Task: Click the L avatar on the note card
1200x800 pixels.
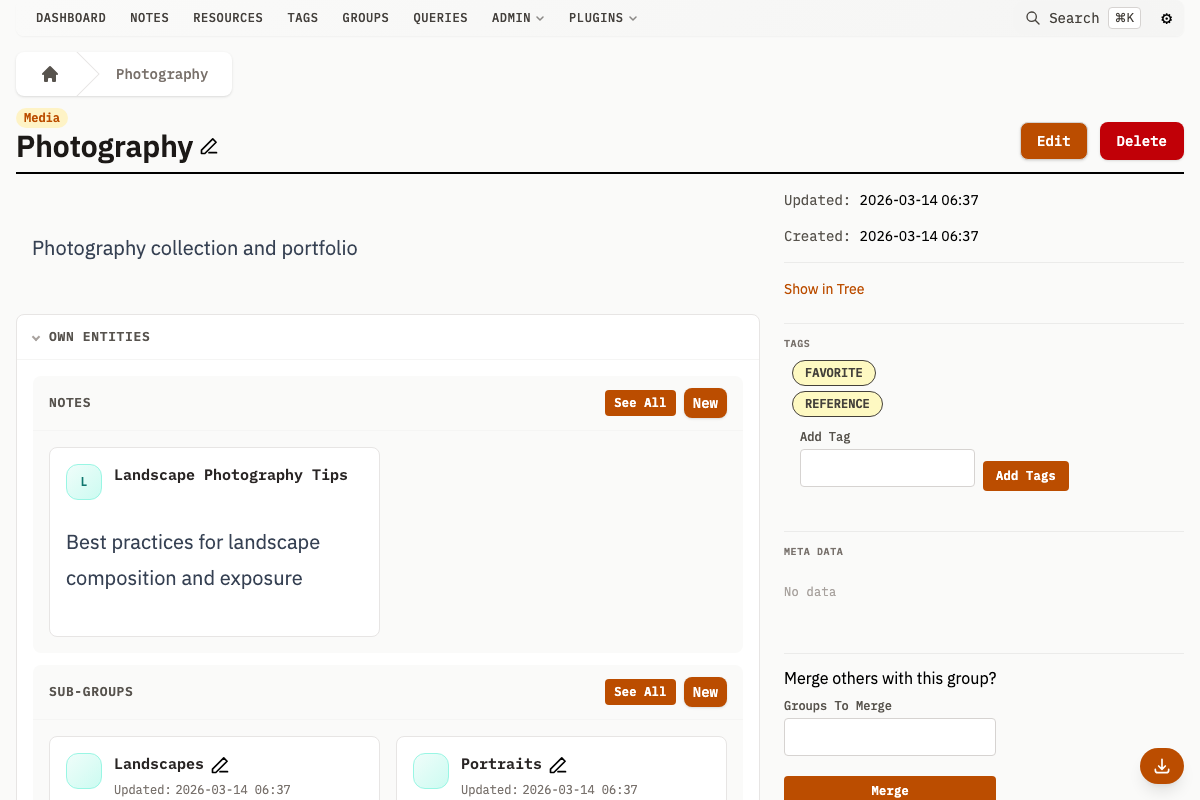Action: tap(84, 481)
